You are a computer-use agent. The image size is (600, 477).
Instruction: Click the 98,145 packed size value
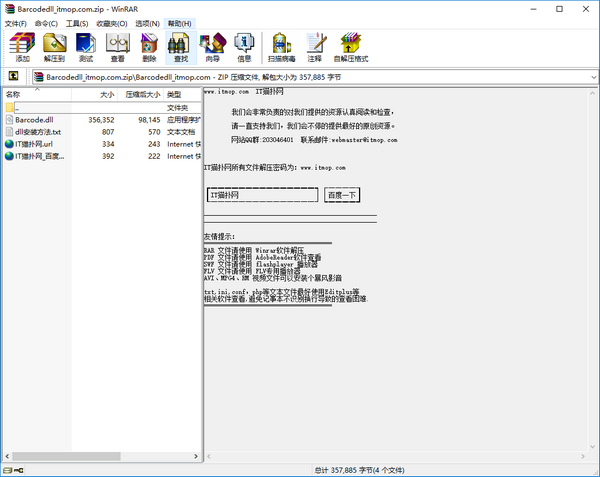pos(149,120)
